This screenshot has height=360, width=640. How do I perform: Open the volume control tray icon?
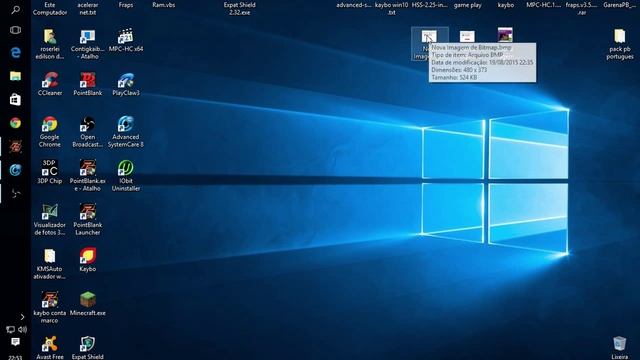click(x=22, y=329)
